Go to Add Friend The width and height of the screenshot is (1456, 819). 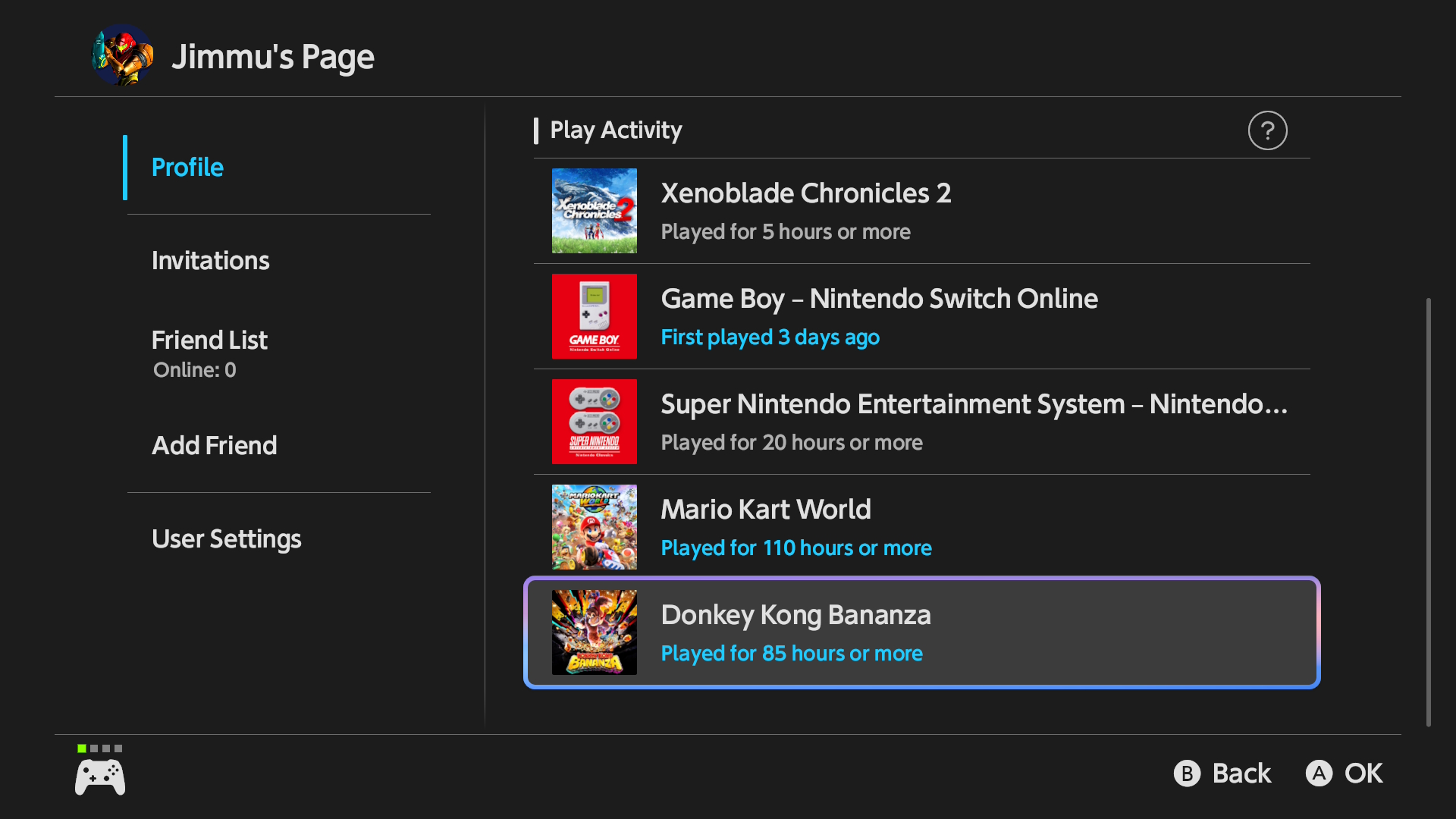[214, 446]
